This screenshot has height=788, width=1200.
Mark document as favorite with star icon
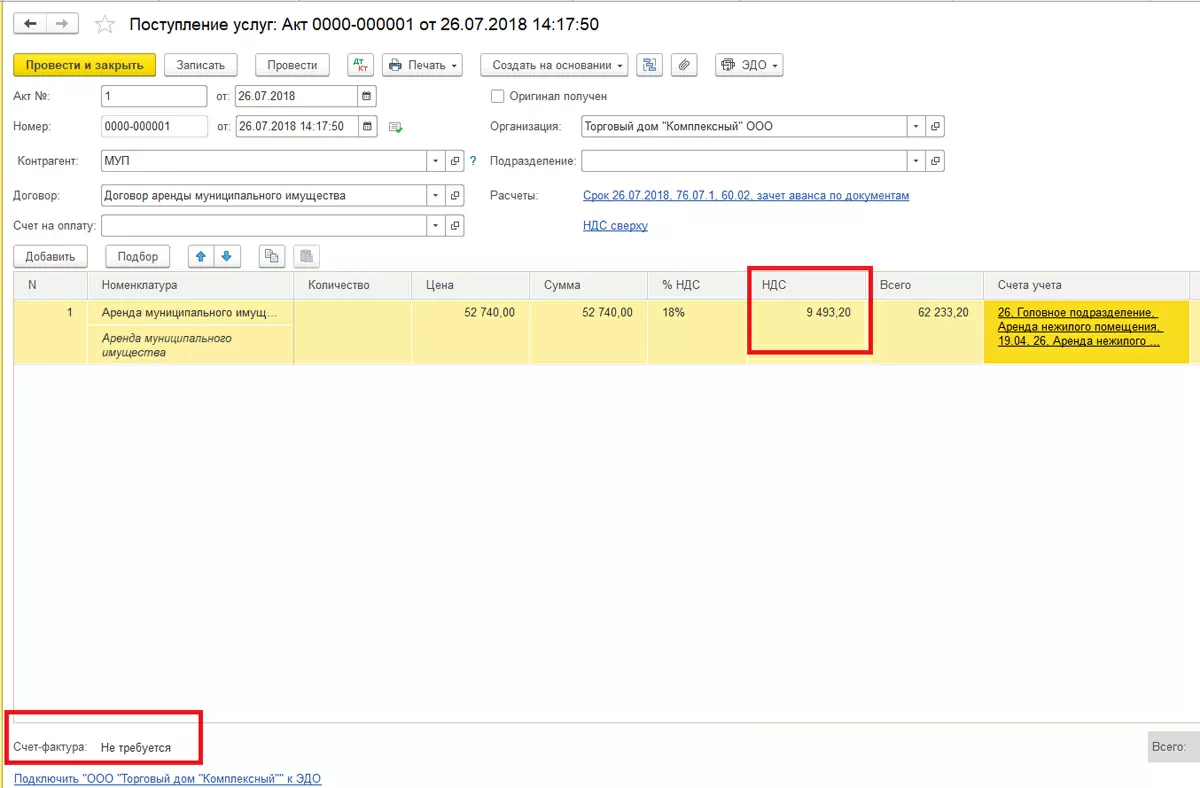pos(104,24)
